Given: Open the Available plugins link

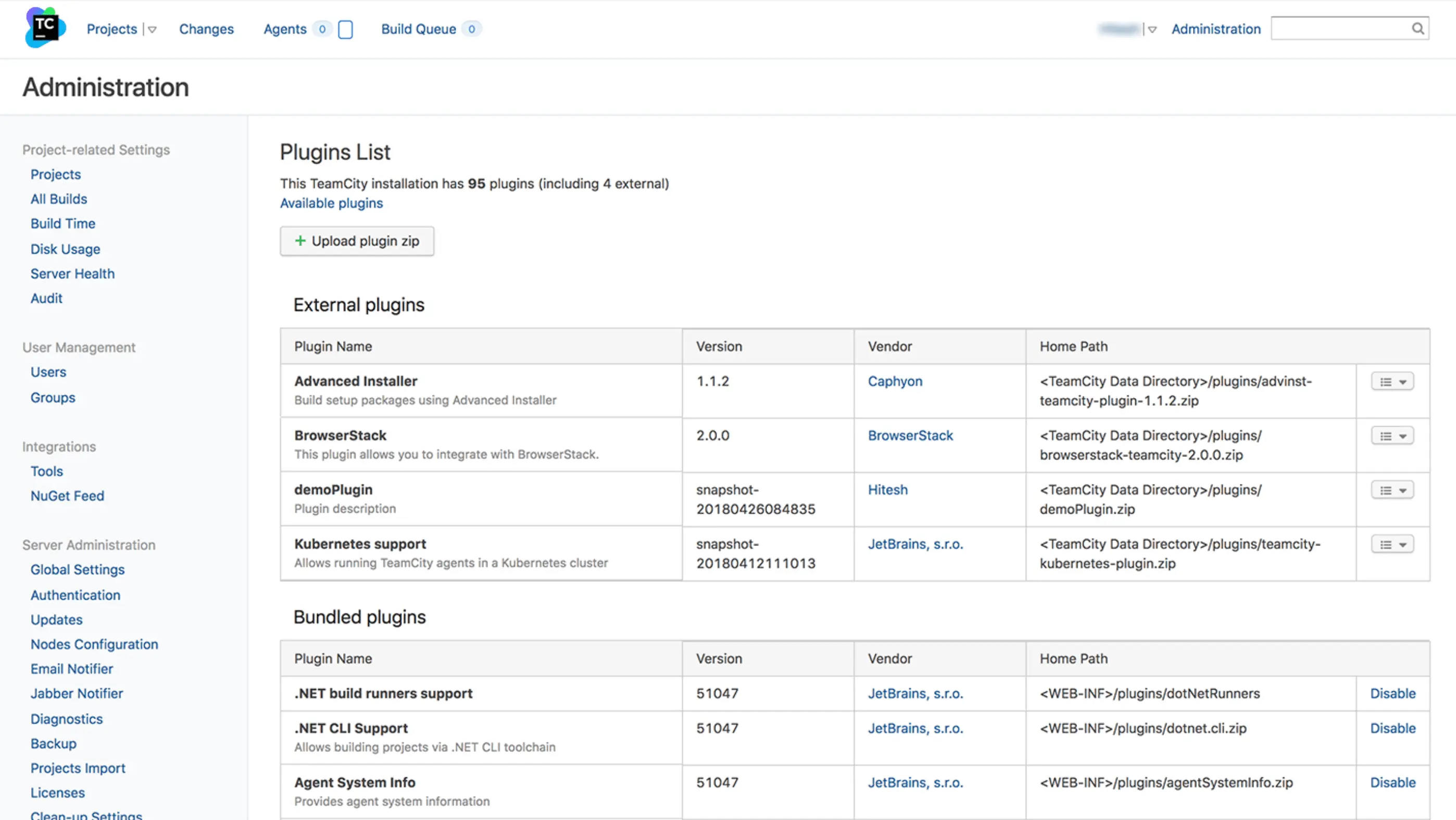Looking at the screenshot, I should pyautogui.click(x=331, y=203).
